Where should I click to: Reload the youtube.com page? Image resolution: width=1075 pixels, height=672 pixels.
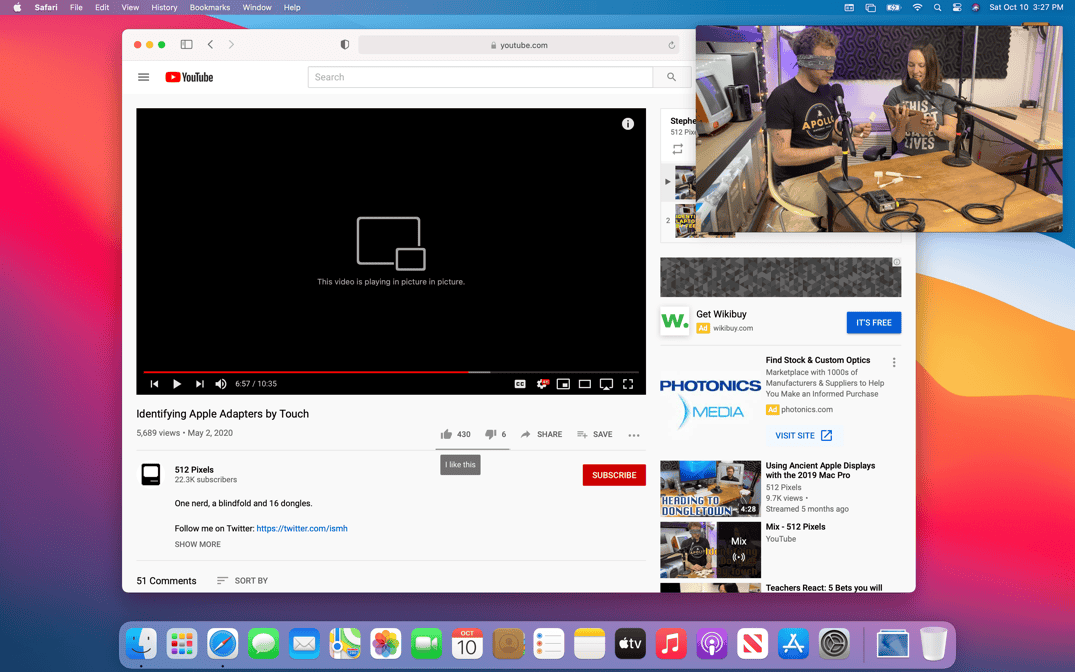(671, 45)
